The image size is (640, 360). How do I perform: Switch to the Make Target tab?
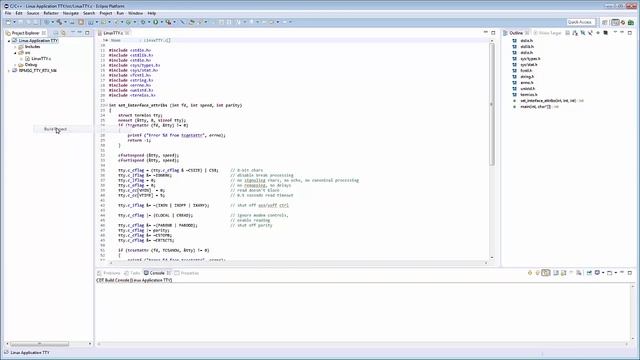coord(549,33)
